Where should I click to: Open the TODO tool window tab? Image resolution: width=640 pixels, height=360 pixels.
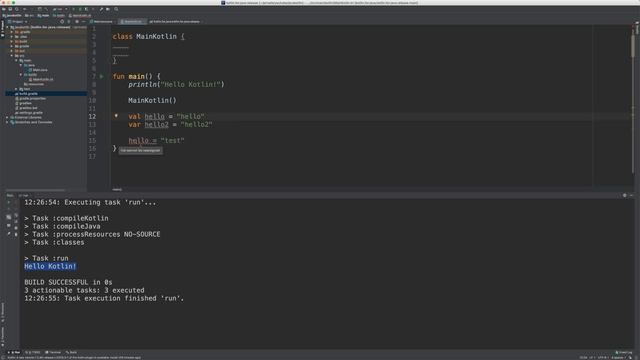pyautogui.click(x=33, y=352)
